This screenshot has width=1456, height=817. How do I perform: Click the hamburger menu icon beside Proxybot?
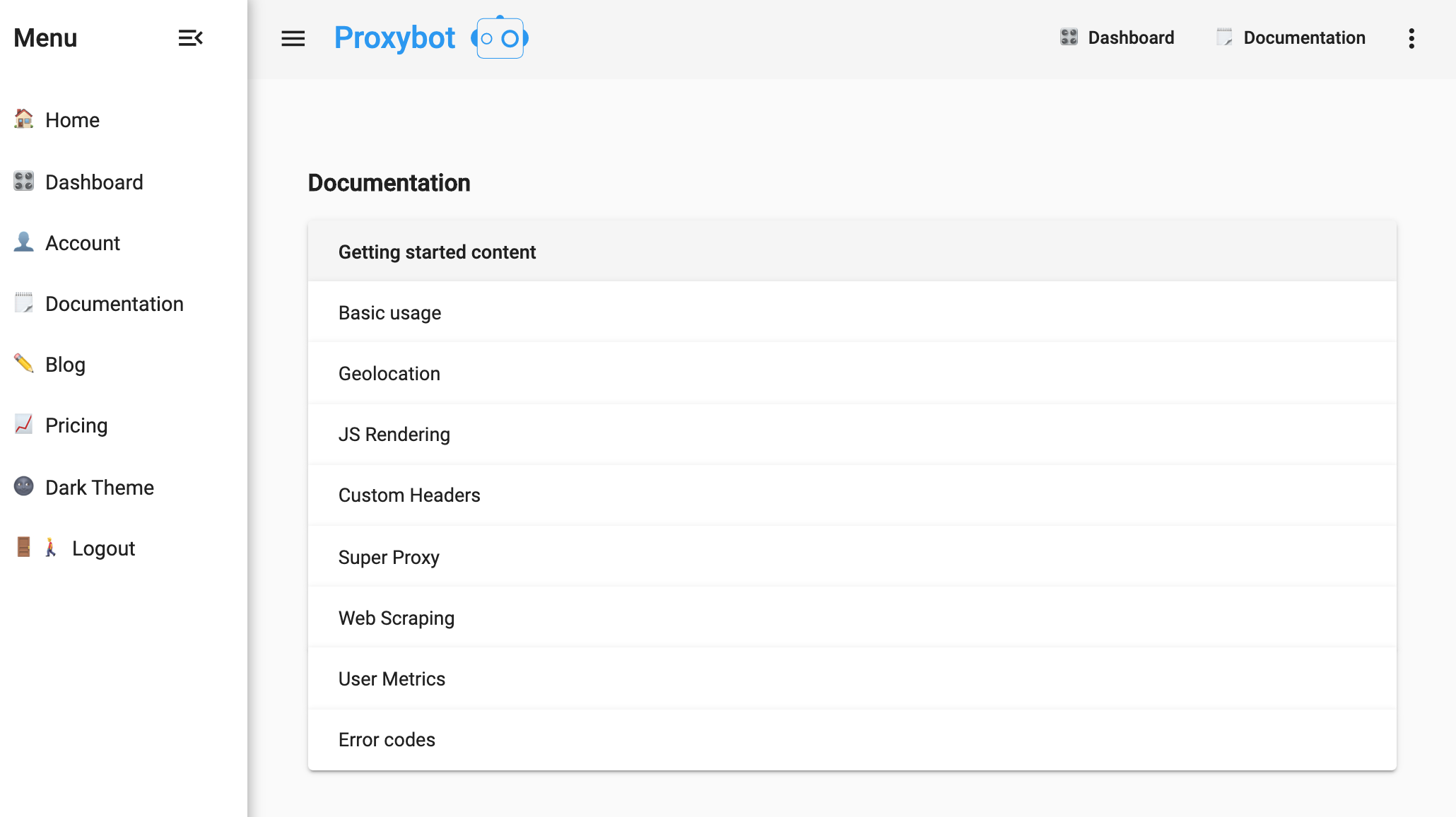click(293, 38)
